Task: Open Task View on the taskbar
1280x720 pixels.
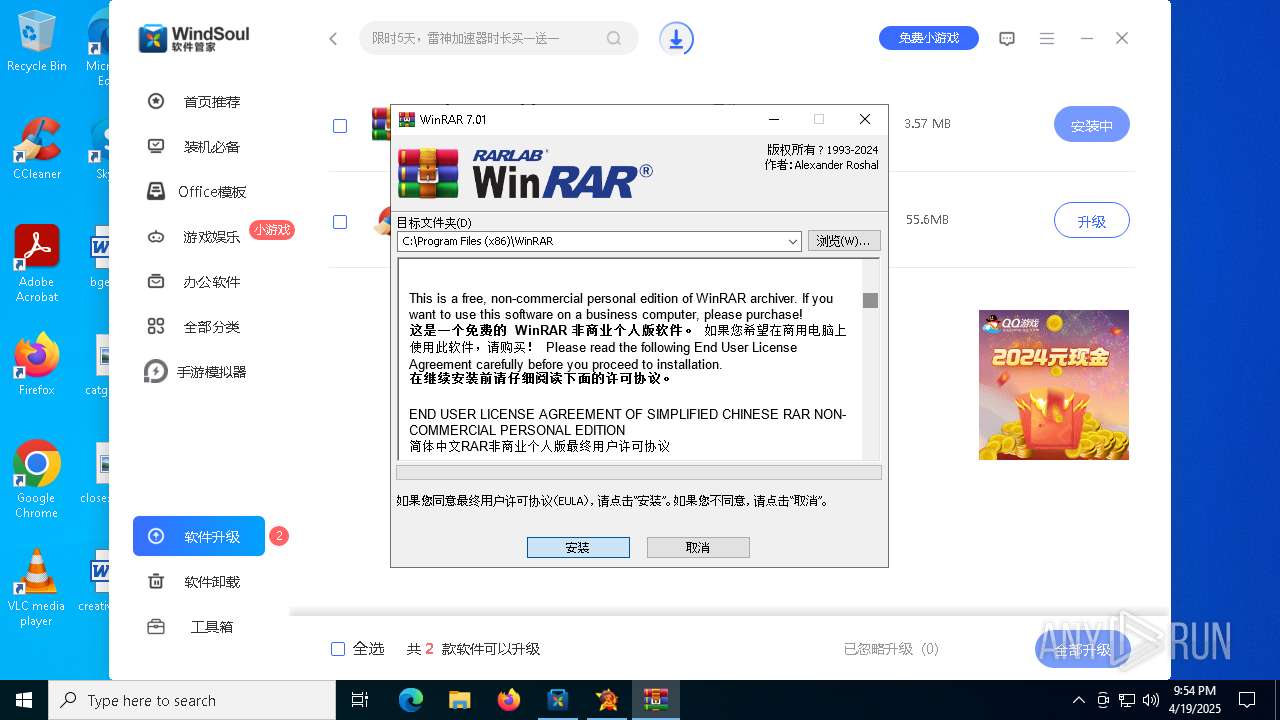Action: coord(361,700)
